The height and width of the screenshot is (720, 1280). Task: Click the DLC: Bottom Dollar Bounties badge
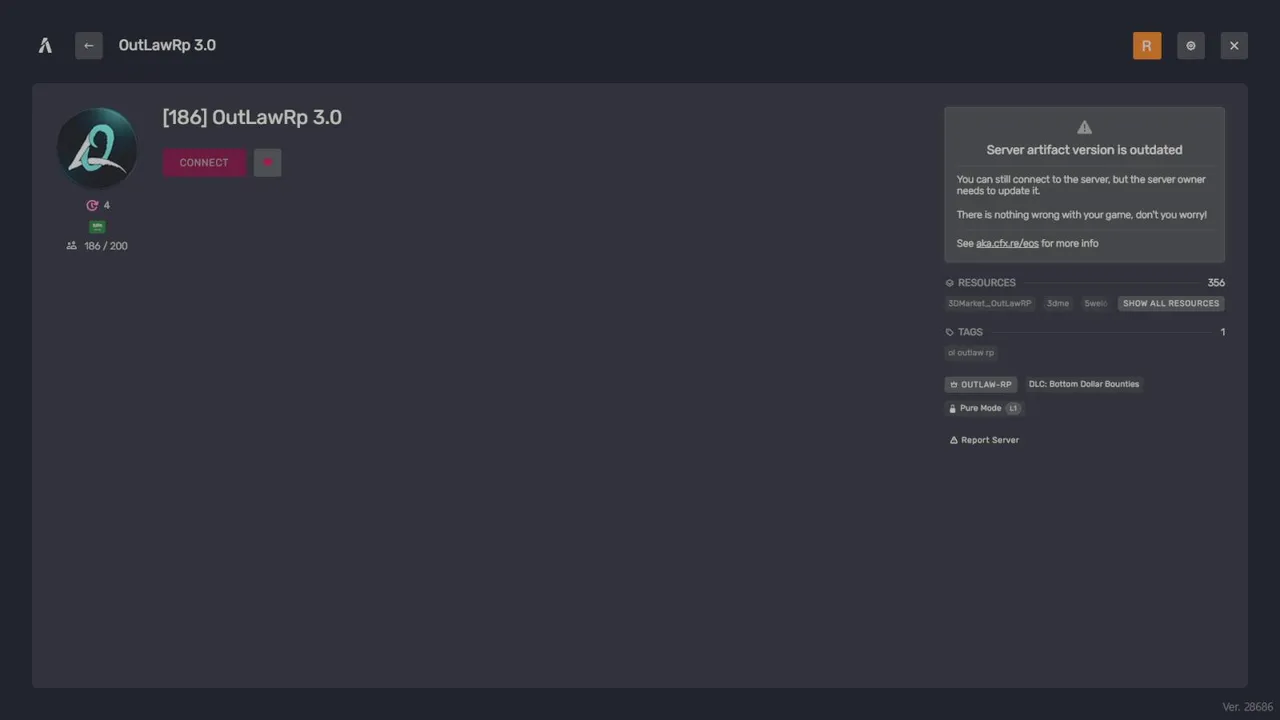1084,384
